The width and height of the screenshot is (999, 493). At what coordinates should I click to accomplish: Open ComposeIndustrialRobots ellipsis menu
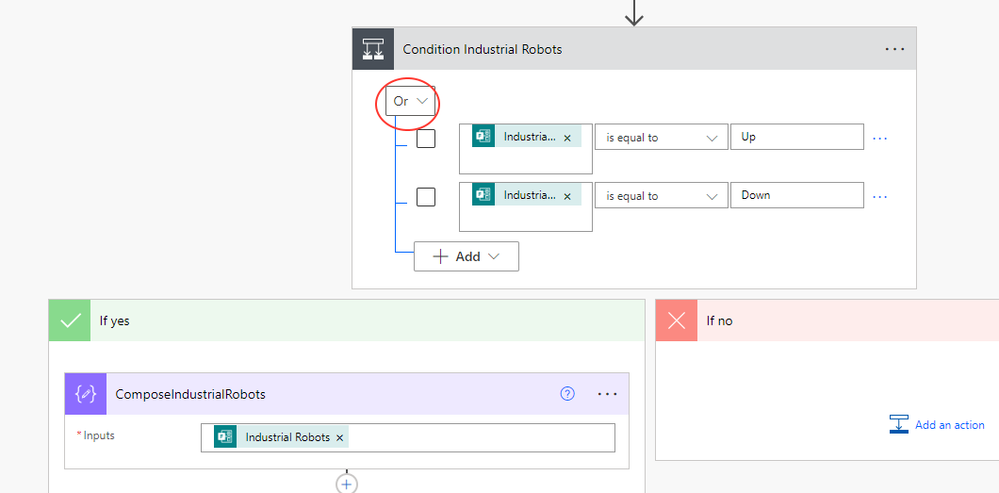click(607, 394)
